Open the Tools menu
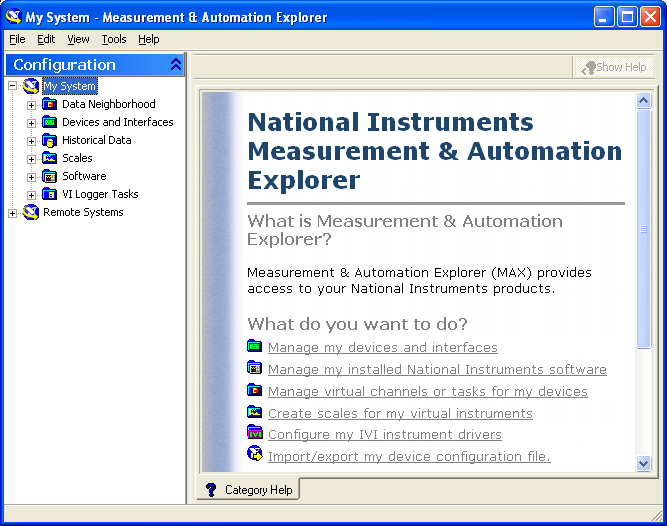This screenshot has height=526, width=667. (x=114, y=39)
